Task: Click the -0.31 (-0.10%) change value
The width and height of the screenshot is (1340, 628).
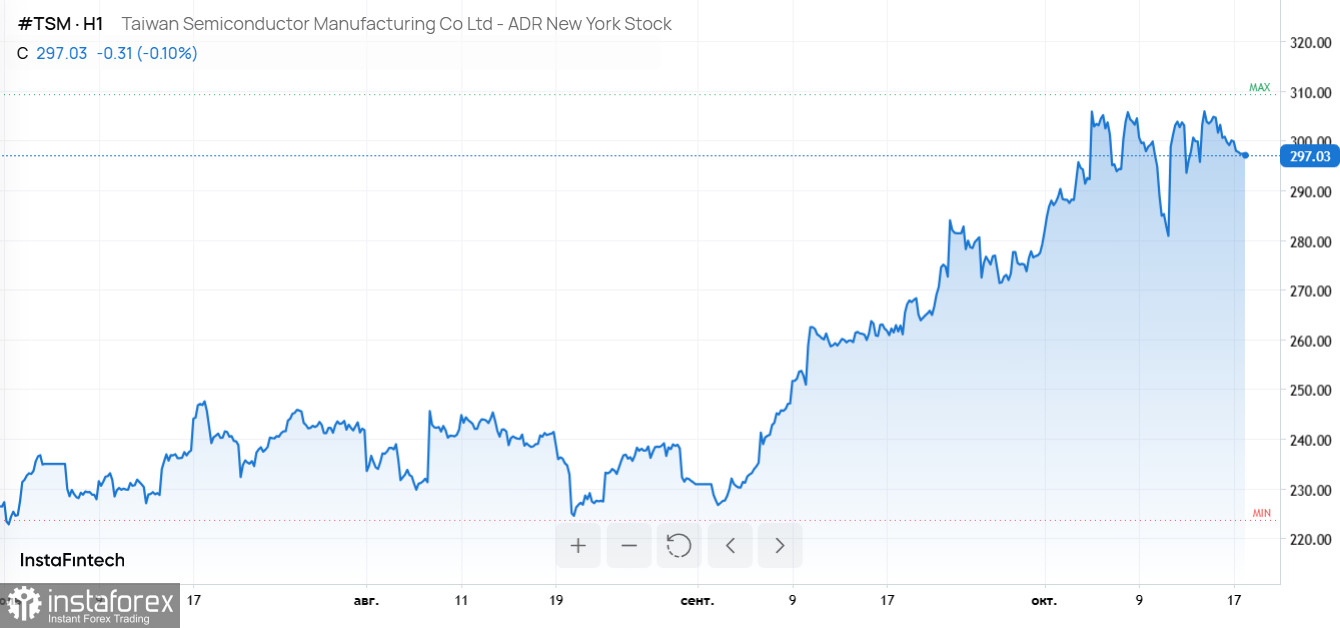Action: tap(147, 53)
